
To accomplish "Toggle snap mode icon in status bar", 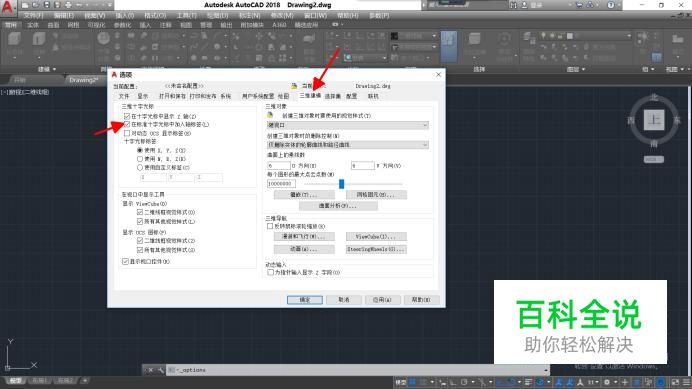I will tap(423, 382).
